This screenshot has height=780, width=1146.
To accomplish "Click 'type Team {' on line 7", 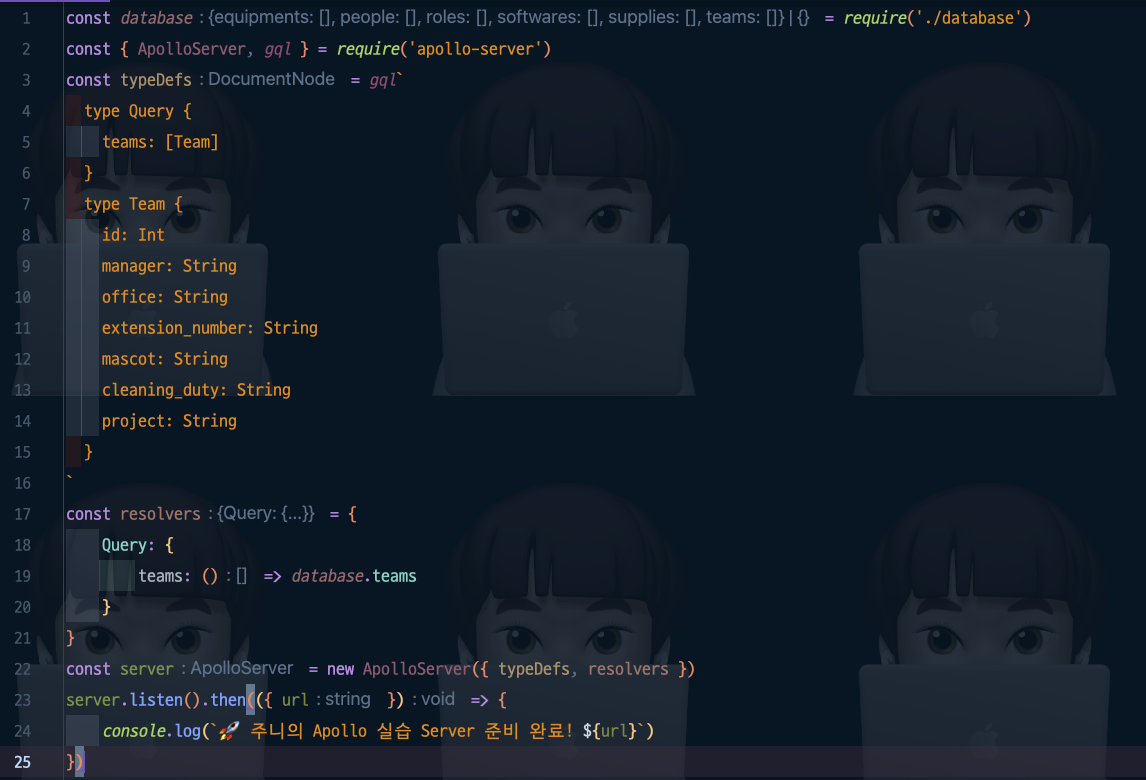I will click(x=133, y=204).
